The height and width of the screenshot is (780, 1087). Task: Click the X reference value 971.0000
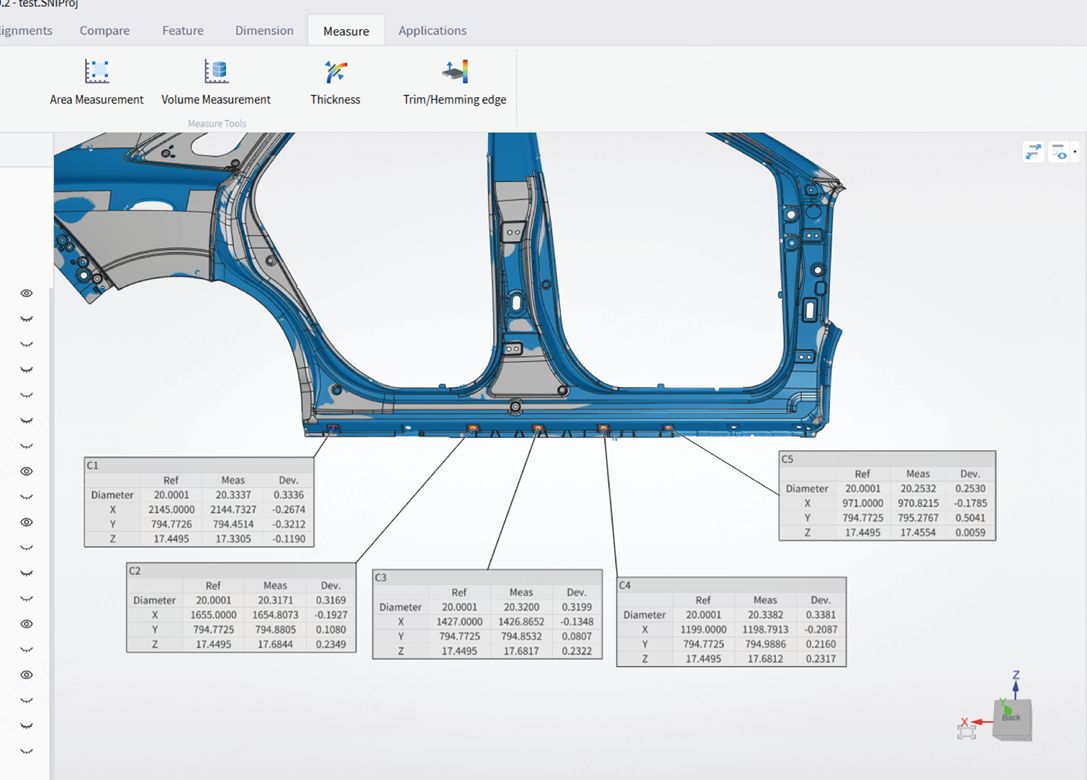click(x=862, y=503)
